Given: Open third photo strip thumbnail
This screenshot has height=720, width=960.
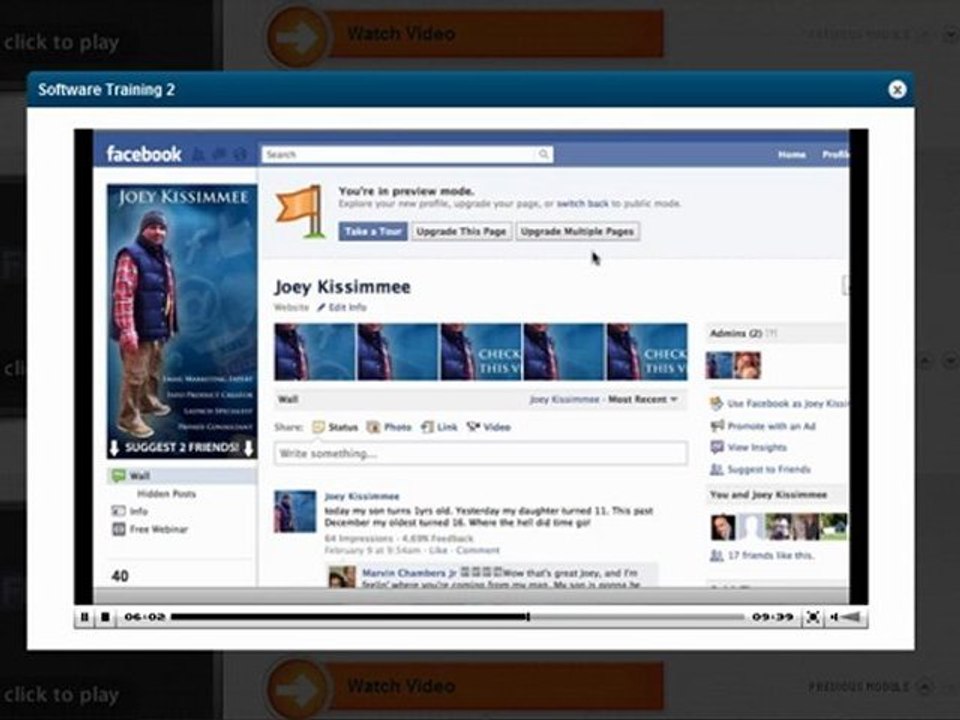Looking at the screenshot, I should [x=481, y=352].
